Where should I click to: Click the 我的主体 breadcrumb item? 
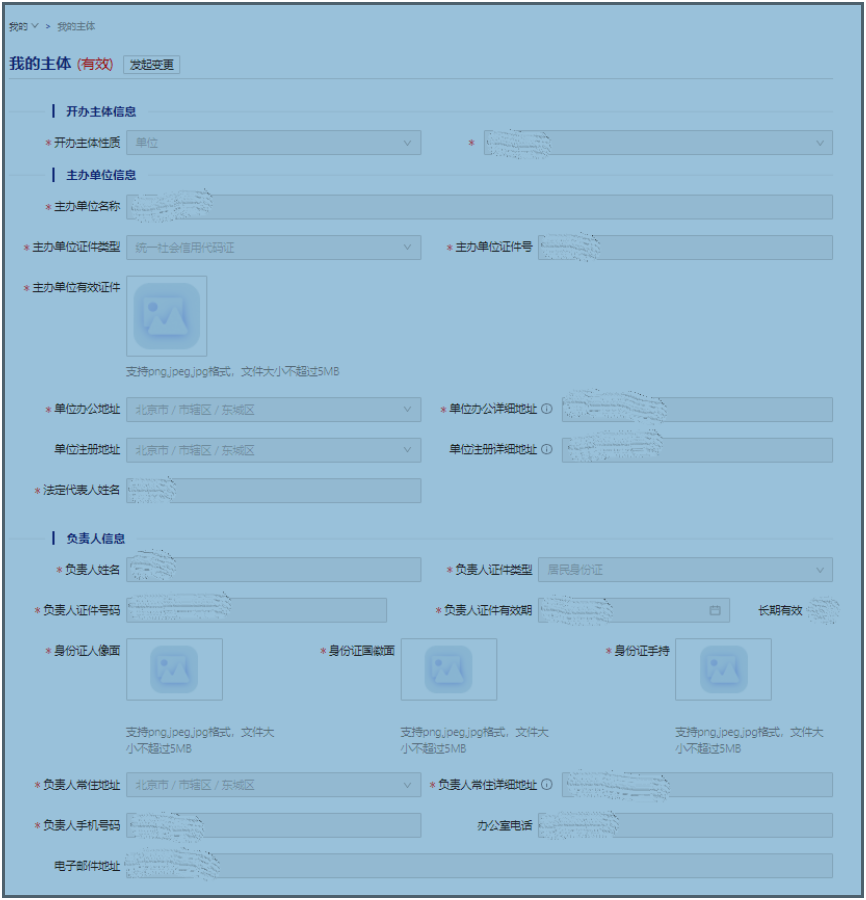(76, 26)
